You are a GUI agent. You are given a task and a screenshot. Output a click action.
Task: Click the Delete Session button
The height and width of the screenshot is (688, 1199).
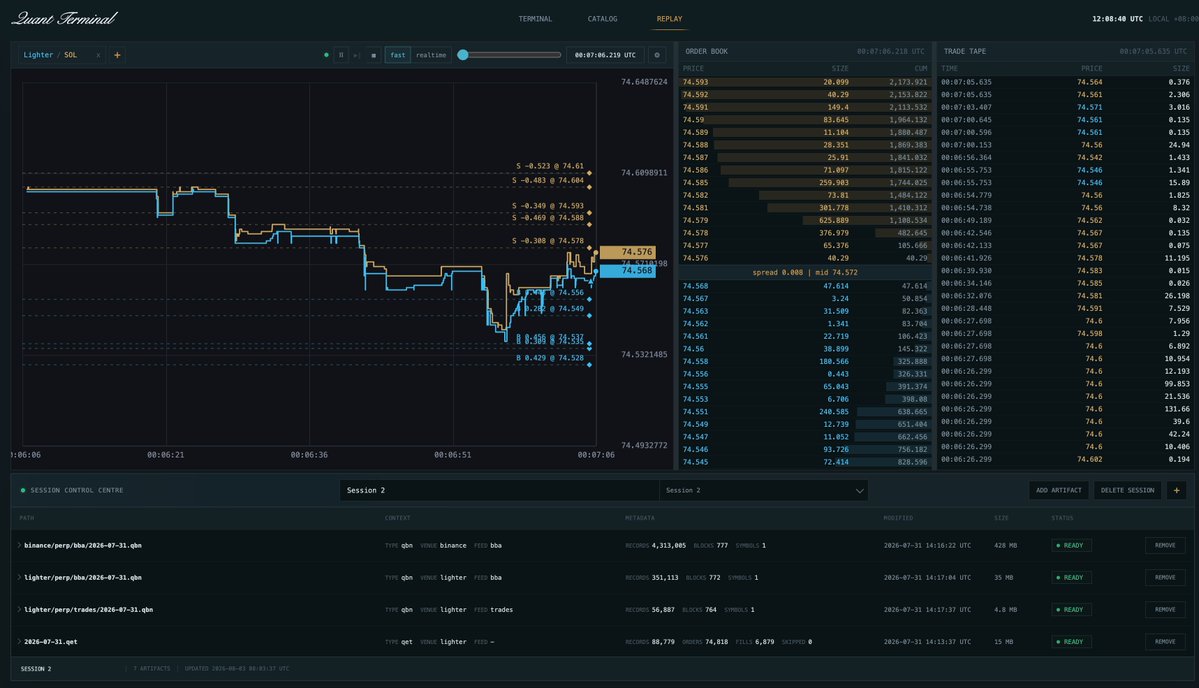1127,491
